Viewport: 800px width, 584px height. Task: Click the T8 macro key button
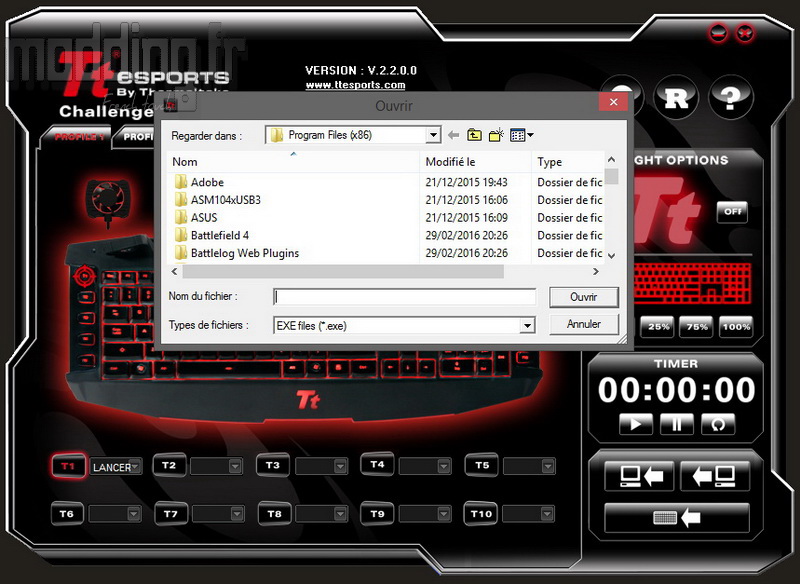pos(274,514)
